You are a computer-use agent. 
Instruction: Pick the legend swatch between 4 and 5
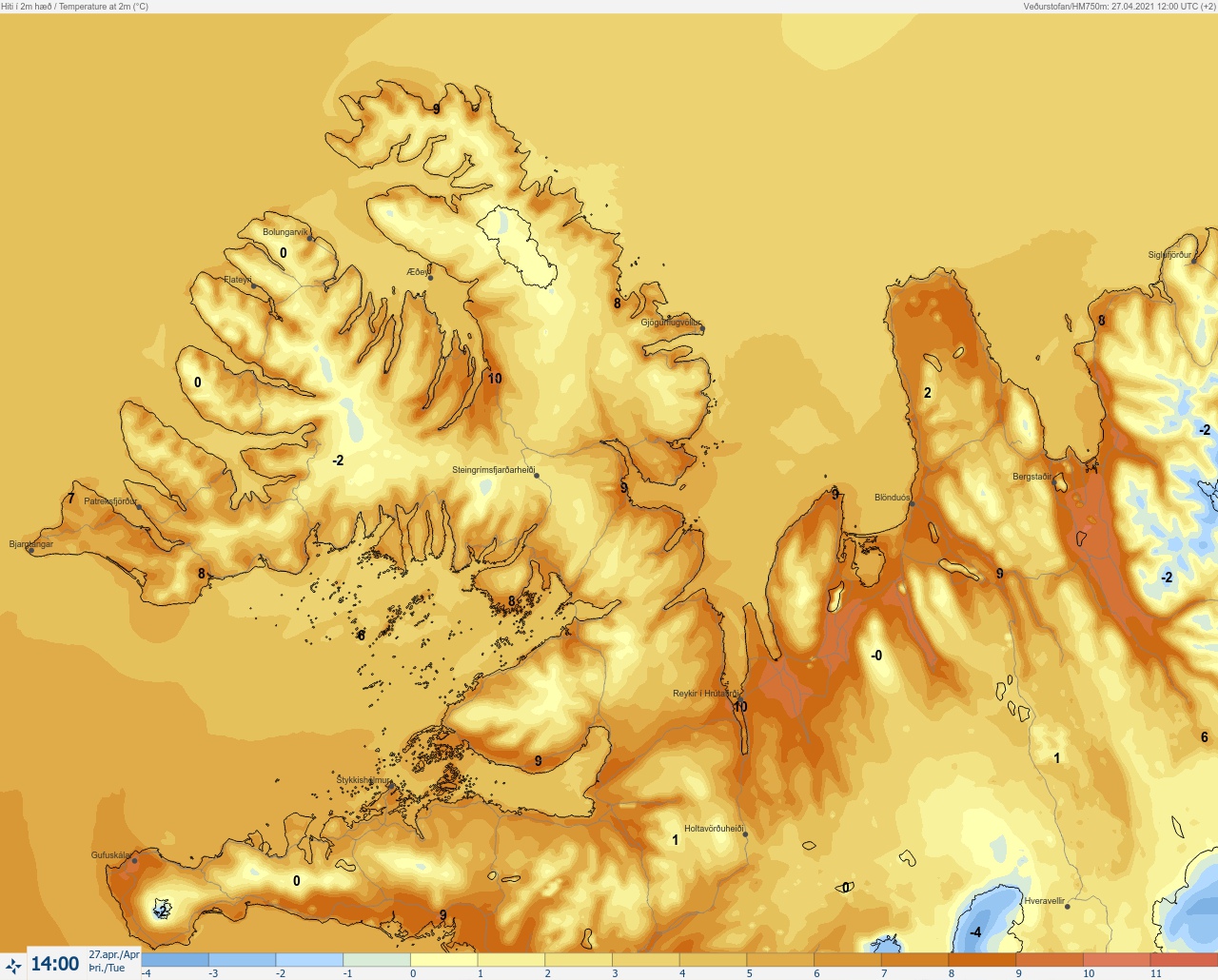[713, 960]
